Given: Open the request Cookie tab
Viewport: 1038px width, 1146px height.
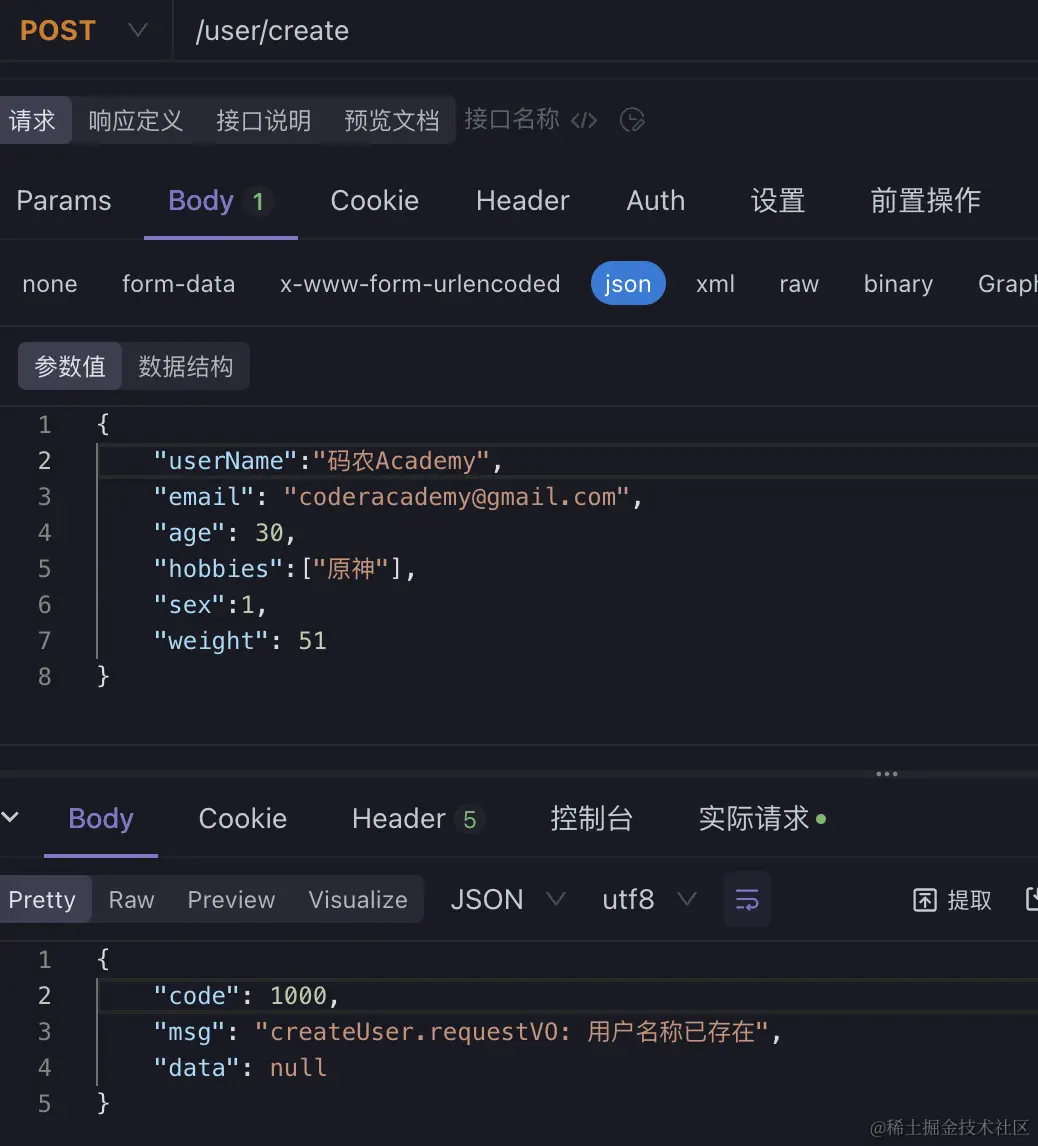Looking at the screenshot, I should 374,200.
